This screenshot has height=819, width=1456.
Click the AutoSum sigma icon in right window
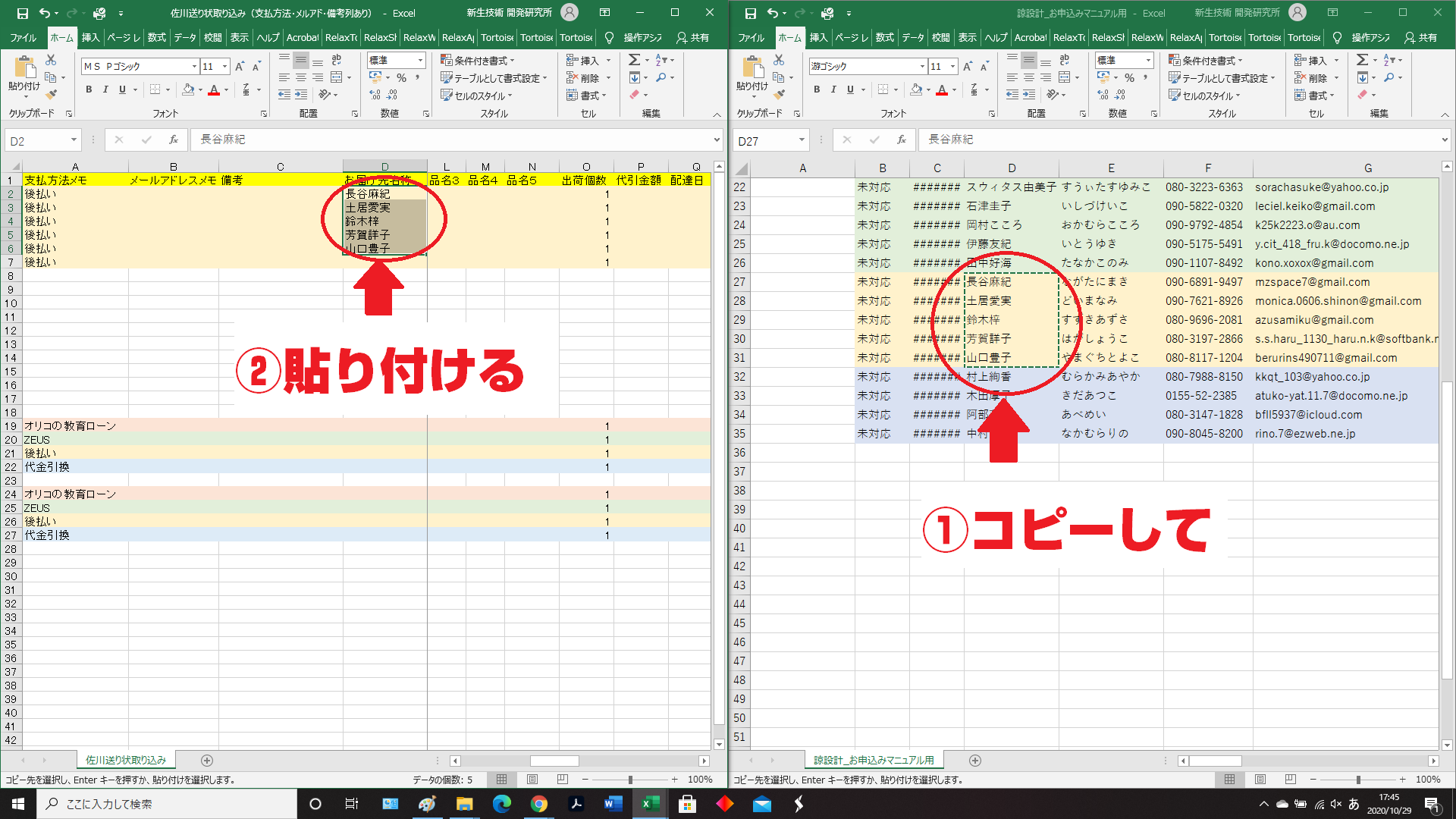click(x=1362, y=60)
